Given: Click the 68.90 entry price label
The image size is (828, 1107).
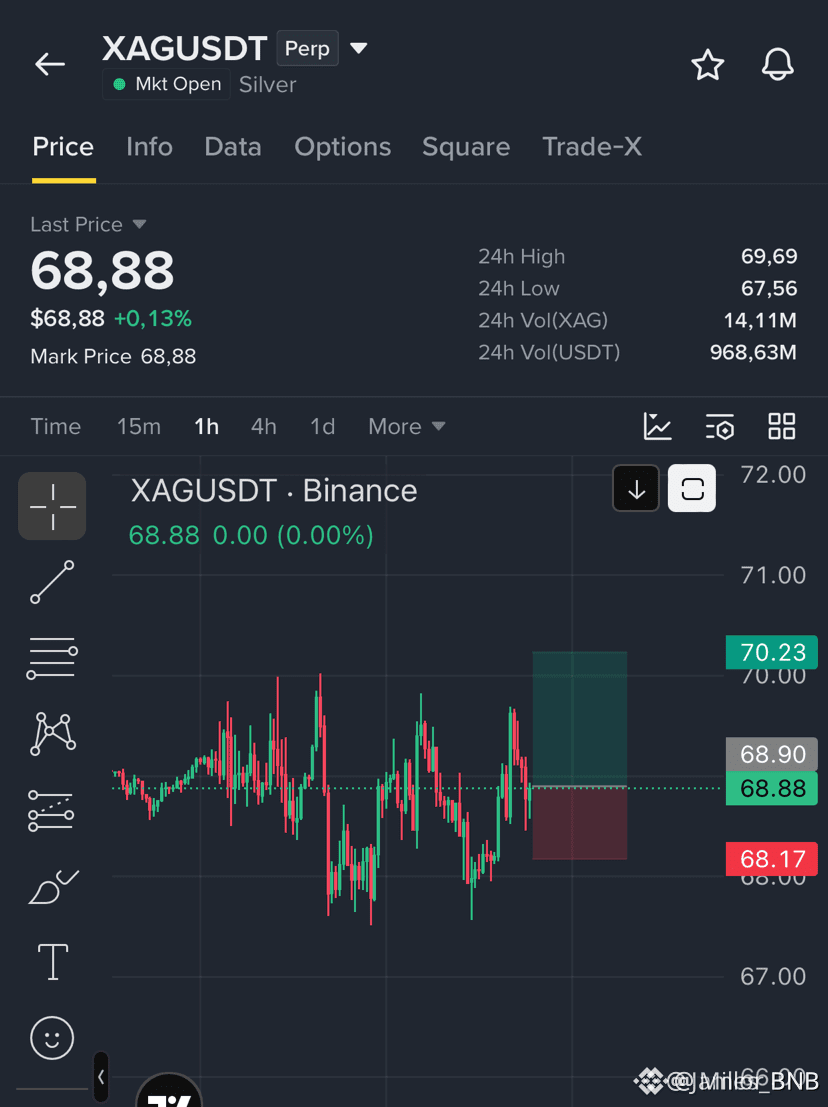Looking at the screenshot, I should [772, 754].
